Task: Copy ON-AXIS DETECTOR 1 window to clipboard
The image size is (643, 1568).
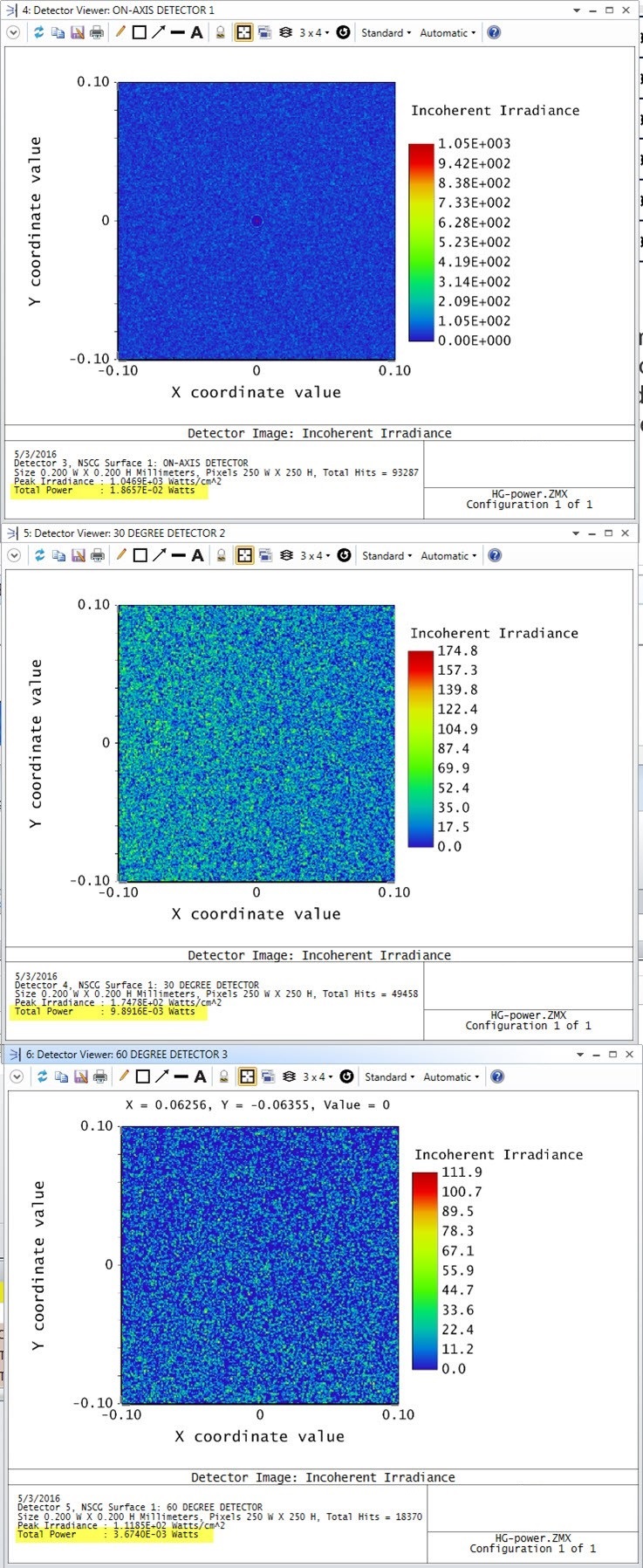Action: [58, 32]
